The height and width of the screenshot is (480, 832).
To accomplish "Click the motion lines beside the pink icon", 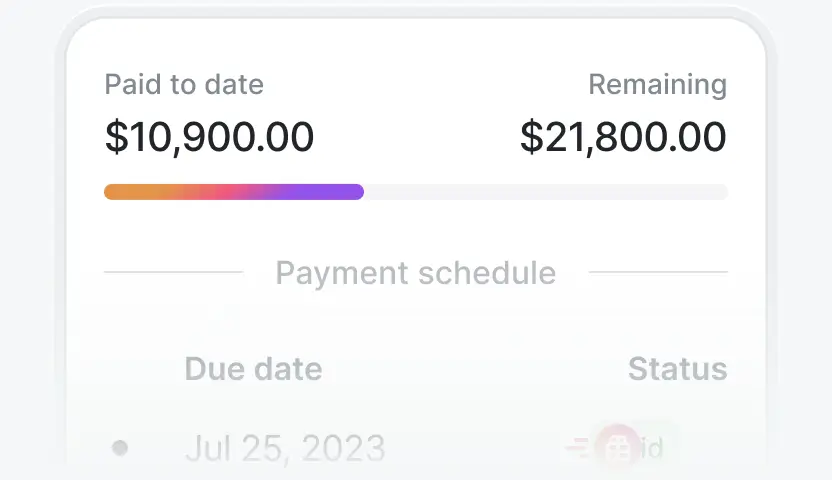I will pyautogui.click(x=577, y=447).
